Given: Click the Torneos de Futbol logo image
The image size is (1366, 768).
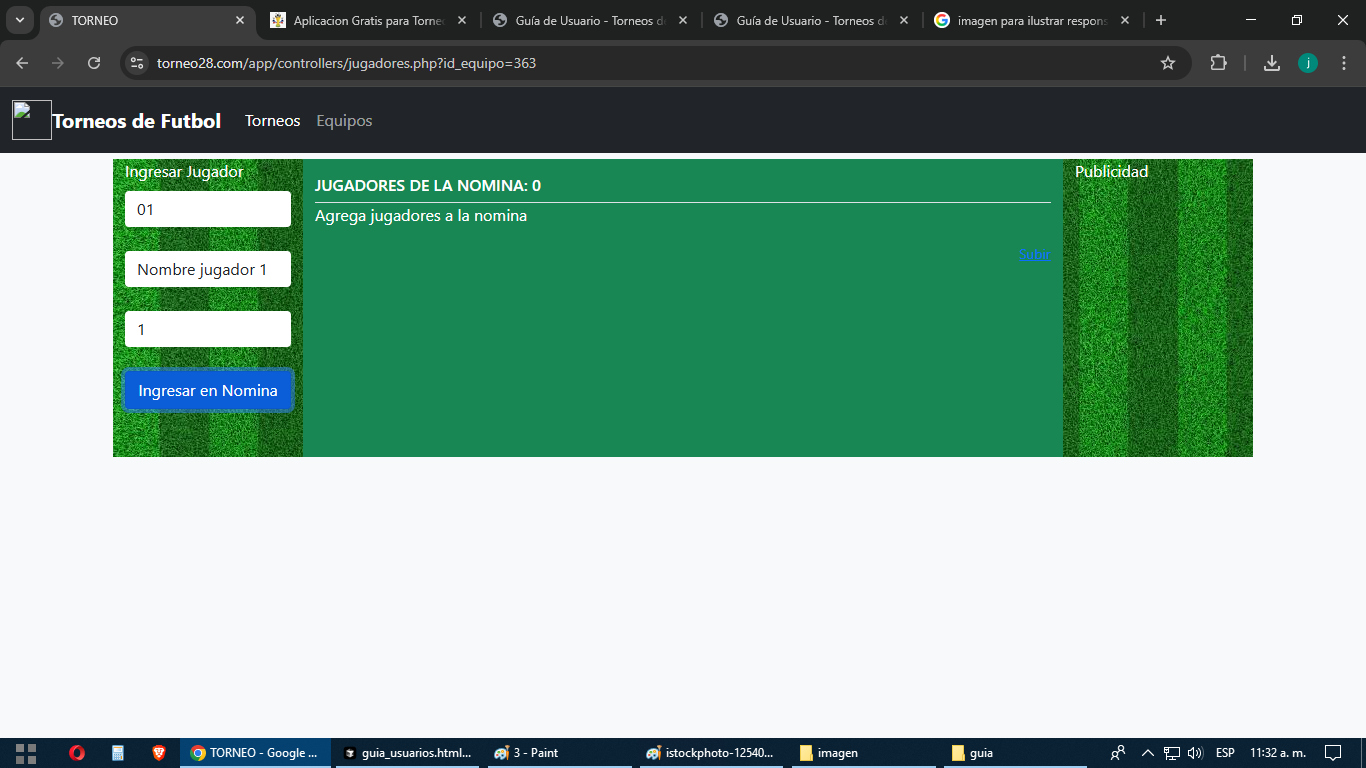Looking at the screenshot, I should click(x=32, y=121).
